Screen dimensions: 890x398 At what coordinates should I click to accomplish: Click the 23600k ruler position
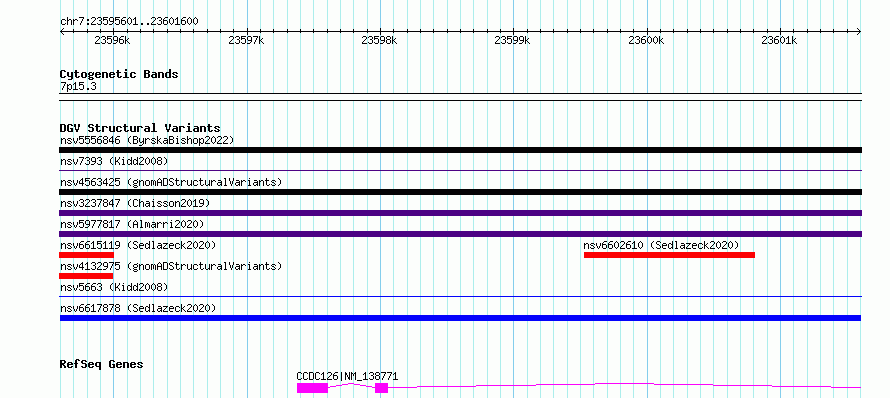[x=646, y=40]
